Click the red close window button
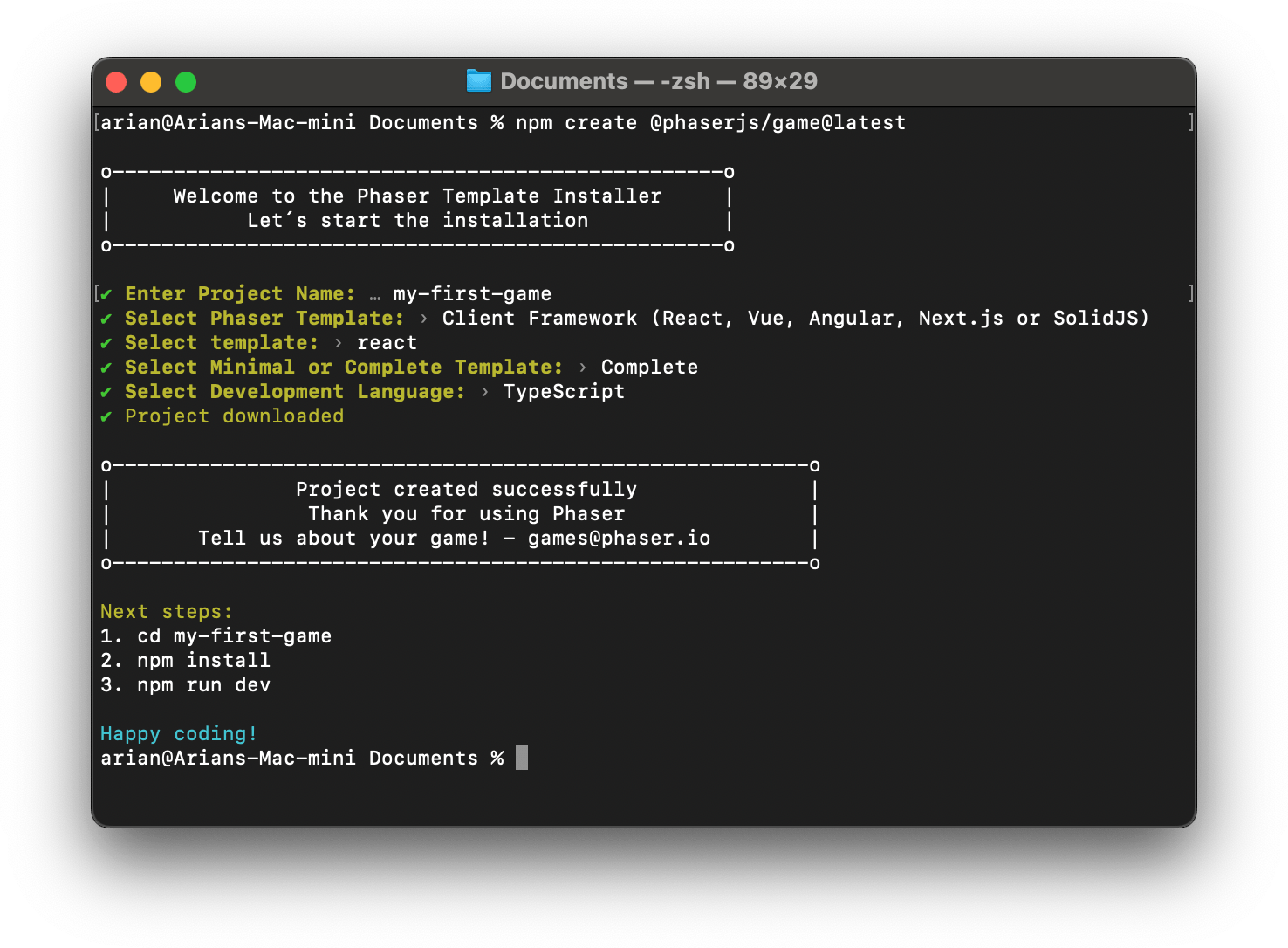 pyautogui.click(x=116, y=82)
